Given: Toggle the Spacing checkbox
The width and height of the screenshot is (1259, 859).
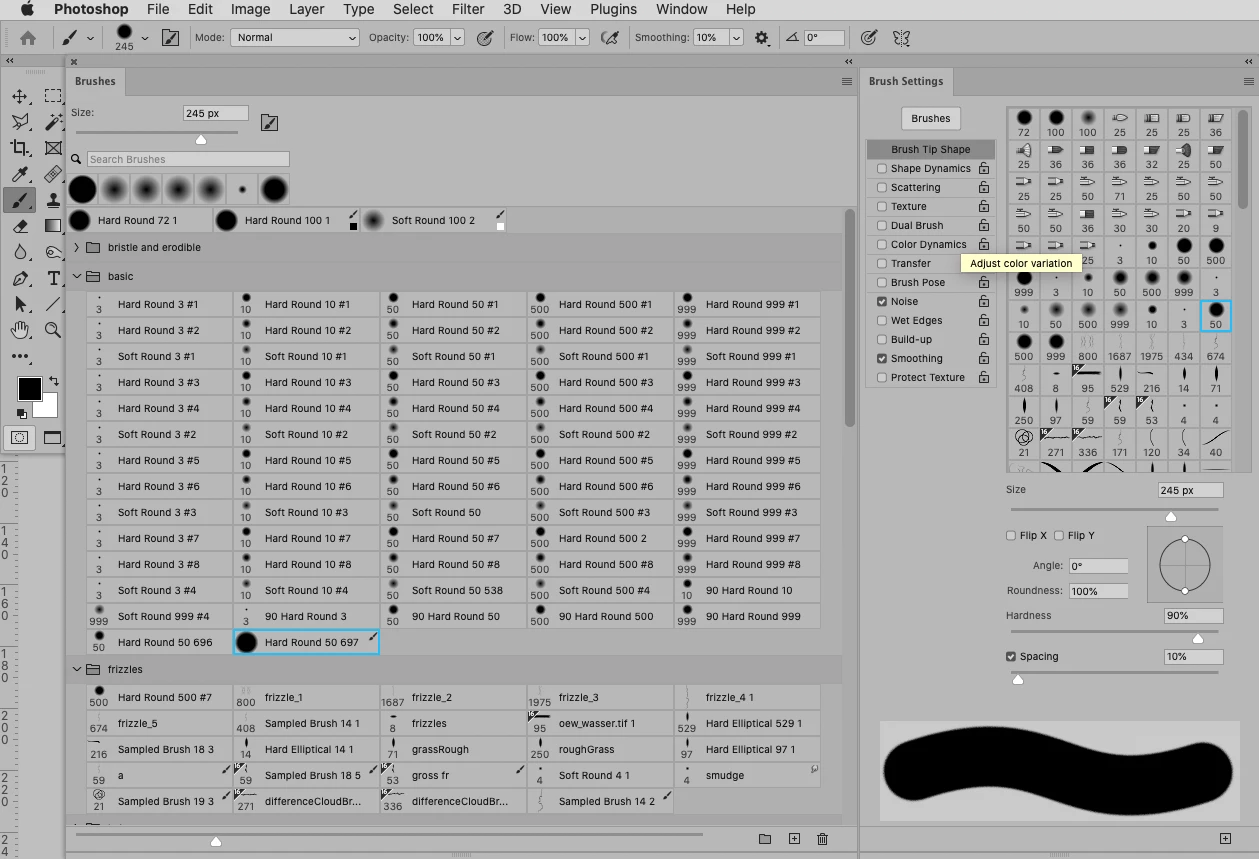Looking at the screenshot, I should [1011, 656].
